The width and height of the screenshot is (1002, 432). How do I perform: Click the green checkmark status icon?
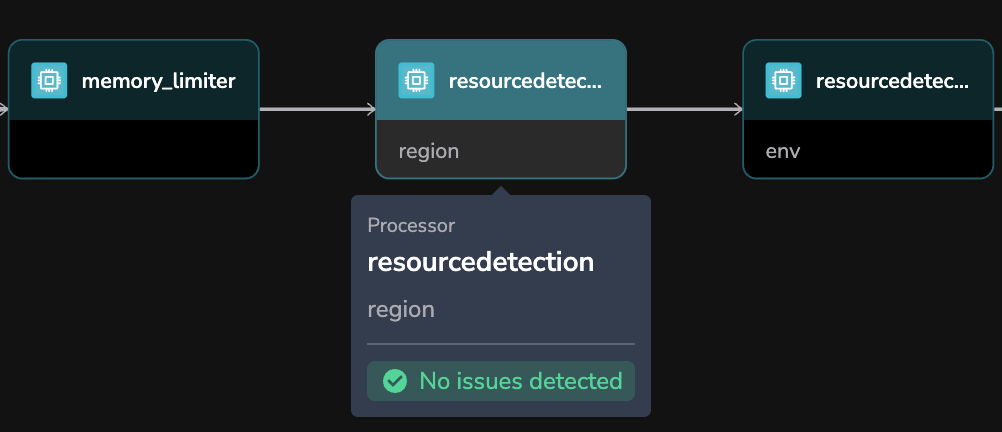[395, 381]
